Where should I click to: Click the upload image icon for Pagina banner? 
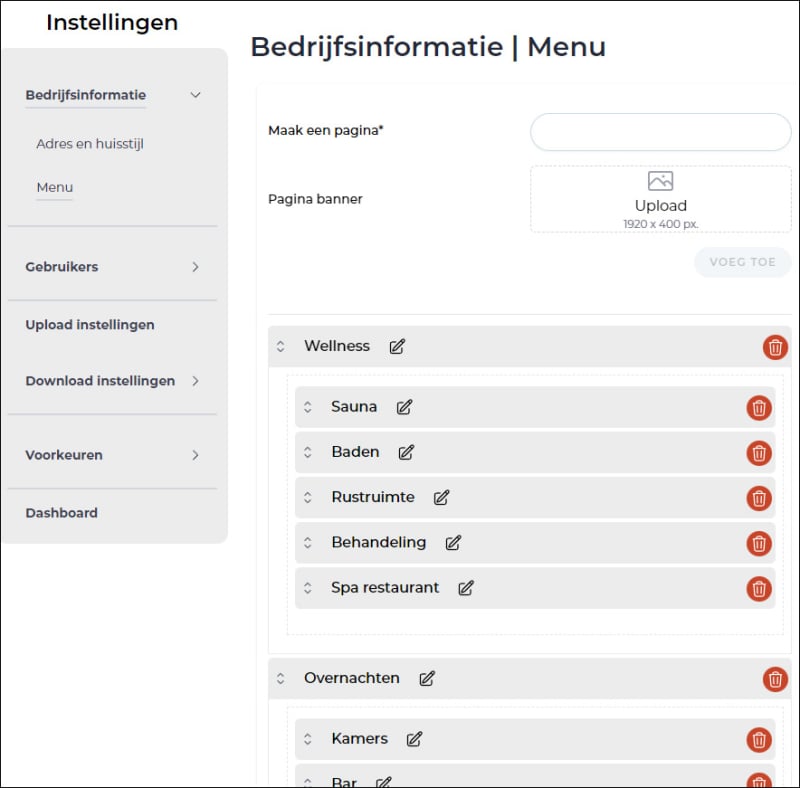660,181
